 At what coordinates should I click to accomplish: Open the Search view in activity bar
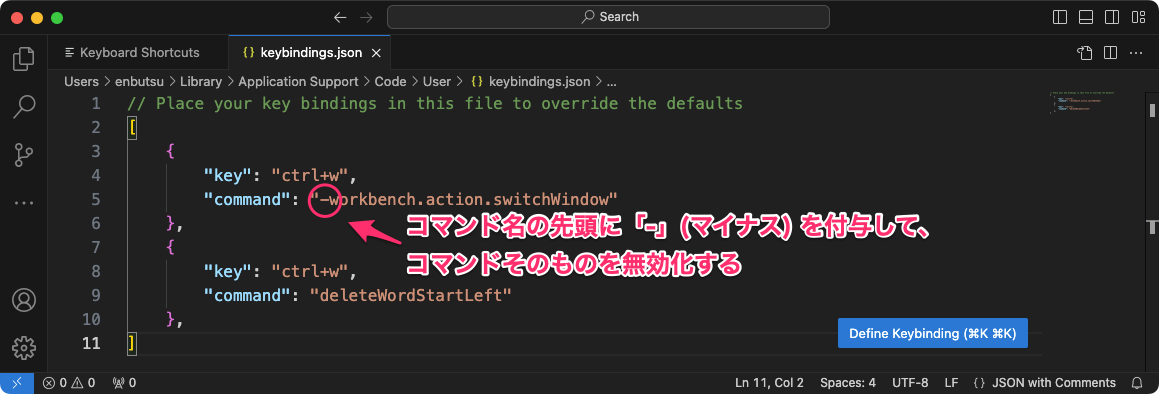(x=24, y=107)
